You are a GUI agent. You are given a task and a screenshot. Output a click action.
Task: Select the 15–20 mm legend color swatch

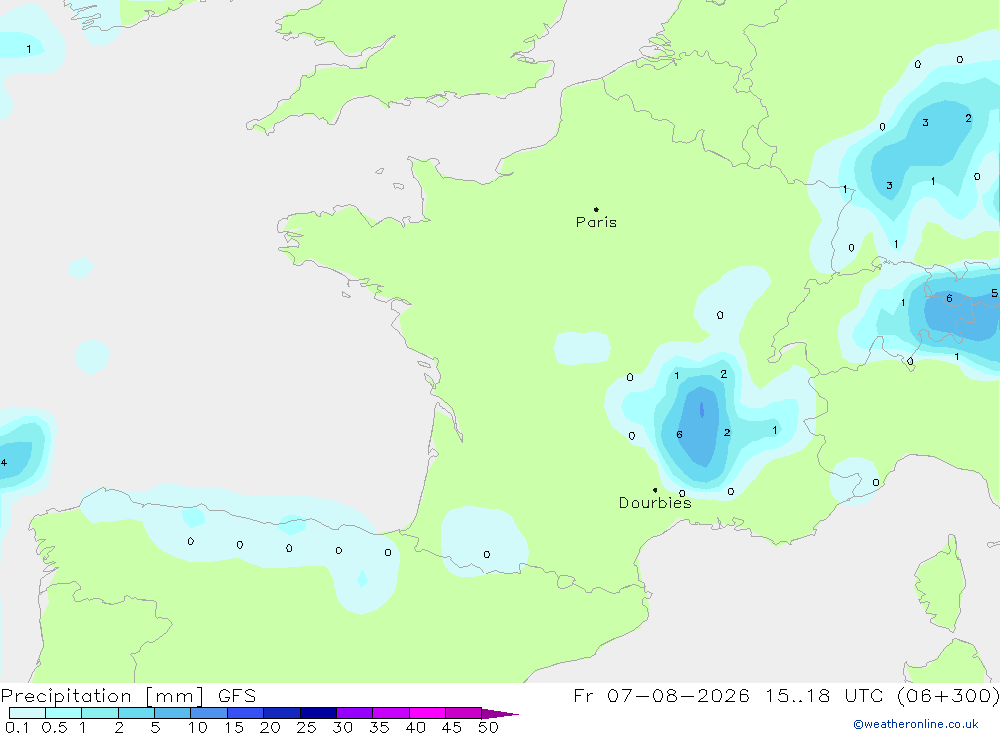pos(246,713)
